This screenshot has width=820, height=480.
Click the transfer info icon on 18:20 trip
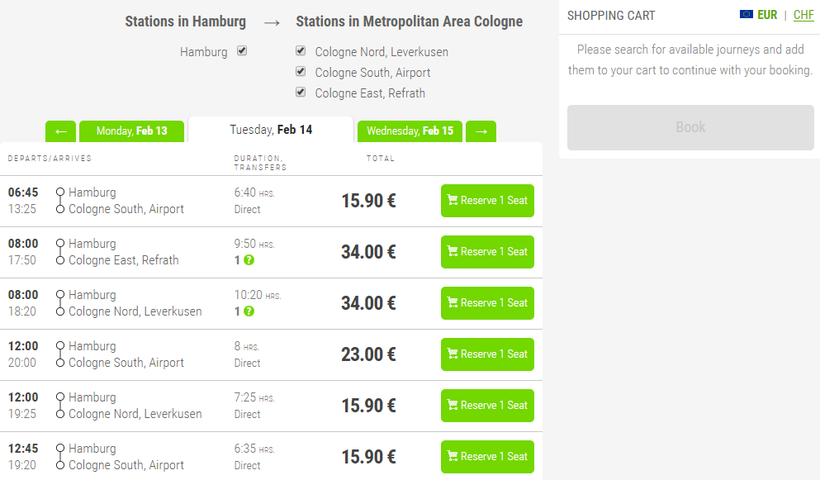point(249,311)
